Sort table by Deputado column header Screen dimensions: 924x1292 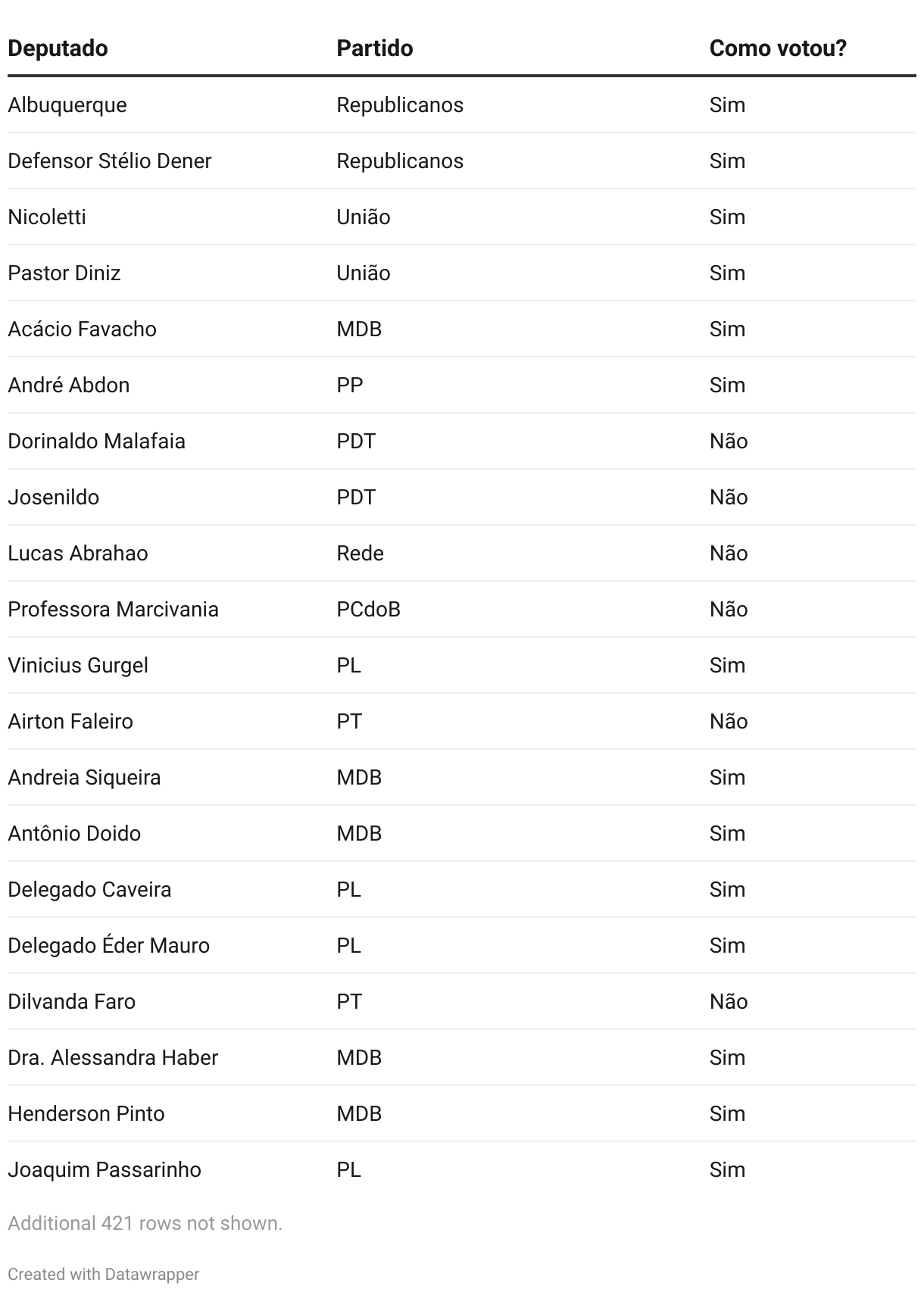58,48
